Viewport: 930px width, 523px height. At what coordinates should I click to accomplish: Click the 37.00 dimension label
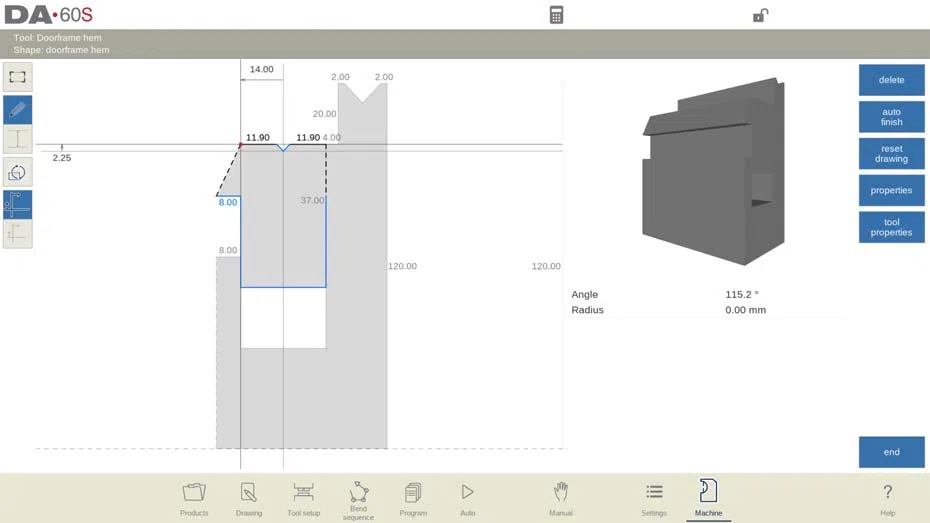312,200
